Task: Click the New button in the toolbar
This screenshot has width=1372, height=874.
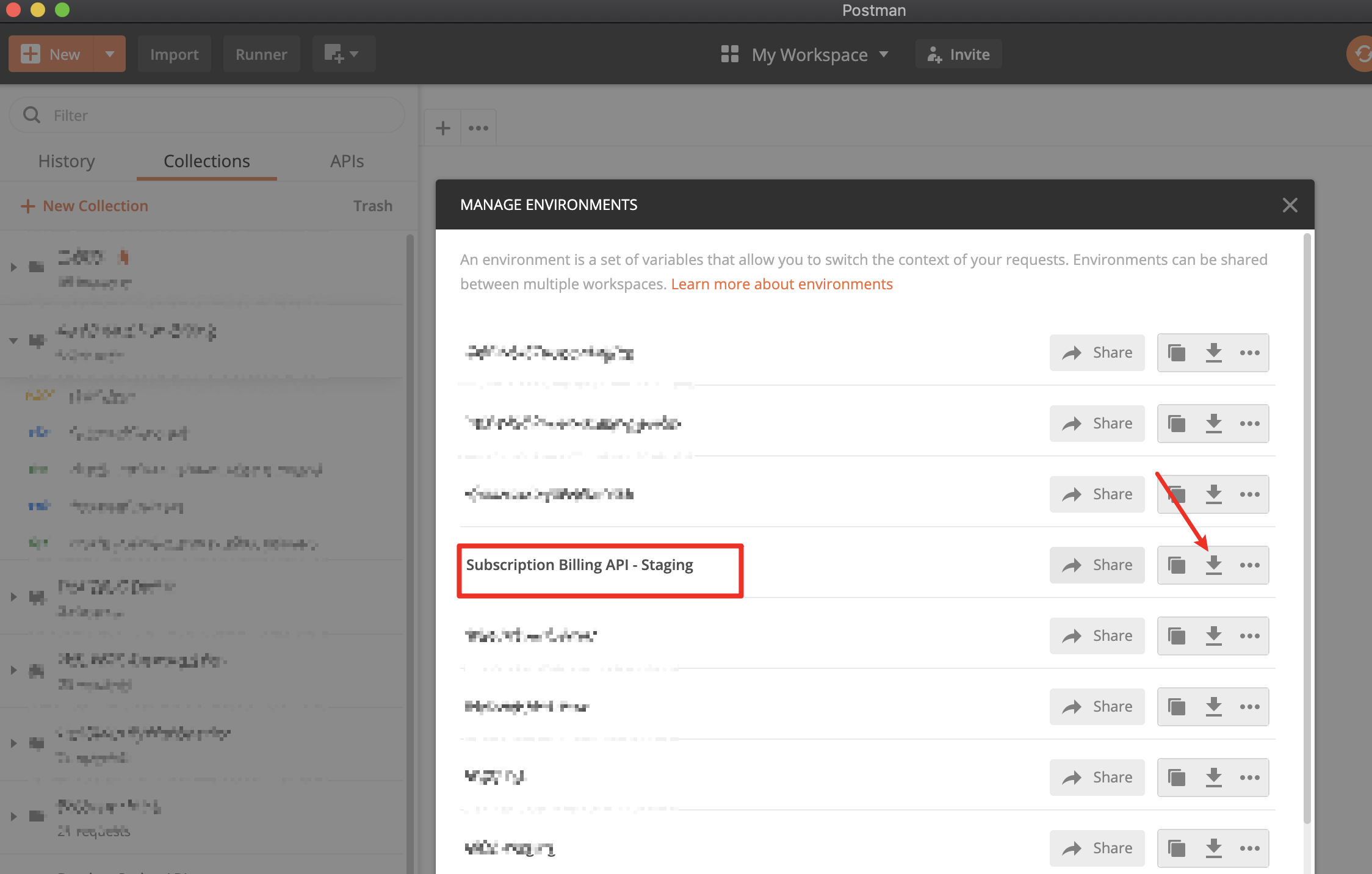Action: (x=51, y=54)
